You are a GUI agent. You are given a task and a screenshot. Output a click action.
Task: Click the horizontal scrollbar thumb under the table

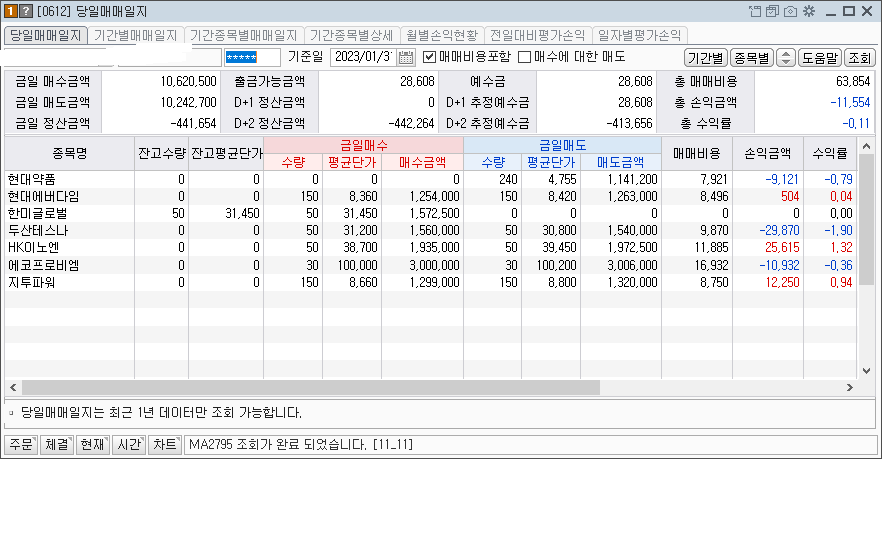[x=310, y=387]
